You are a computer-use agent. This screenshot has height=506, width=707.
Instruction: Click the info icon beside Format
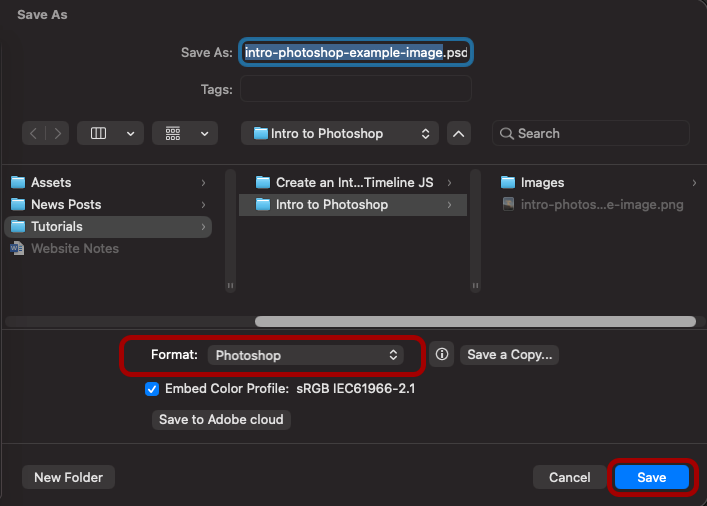[x=442, y=355]
